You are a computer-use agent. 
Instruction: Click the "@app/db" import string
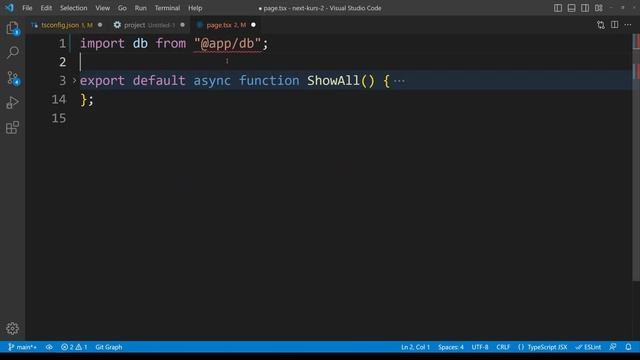point(227,43)
